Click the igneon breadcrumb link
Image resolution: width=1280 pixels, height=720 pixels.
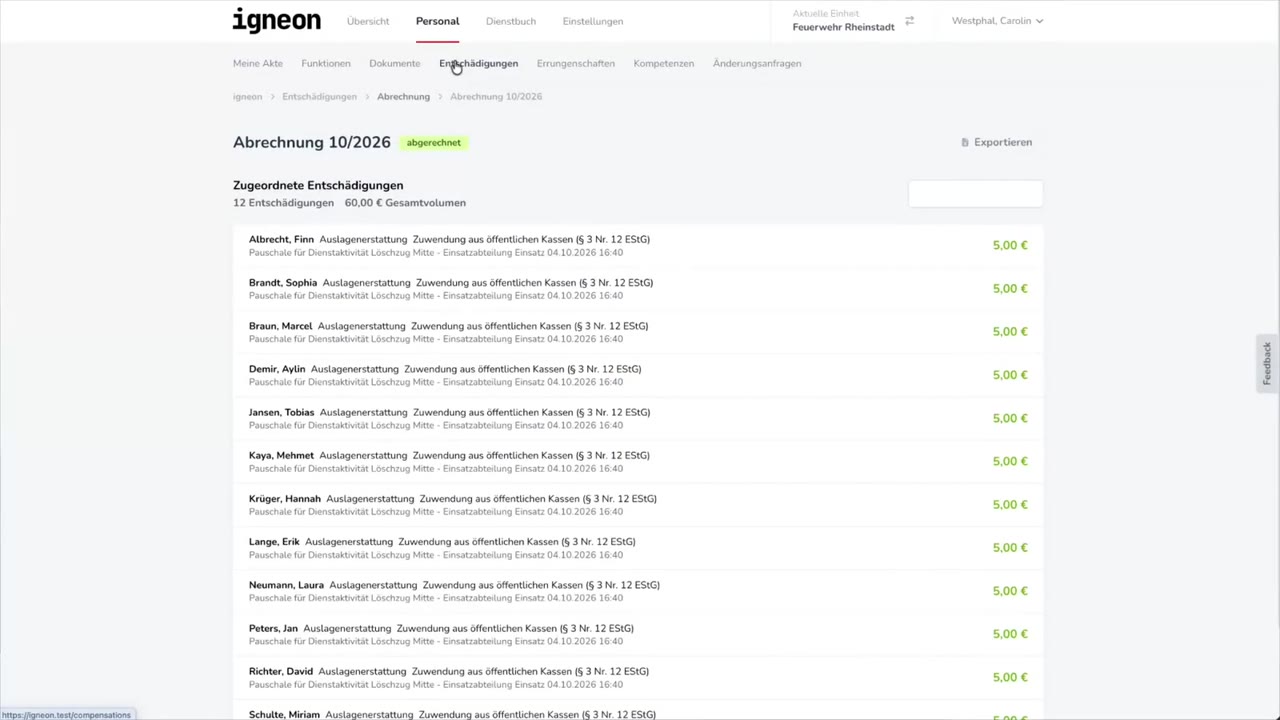(247, 96)
